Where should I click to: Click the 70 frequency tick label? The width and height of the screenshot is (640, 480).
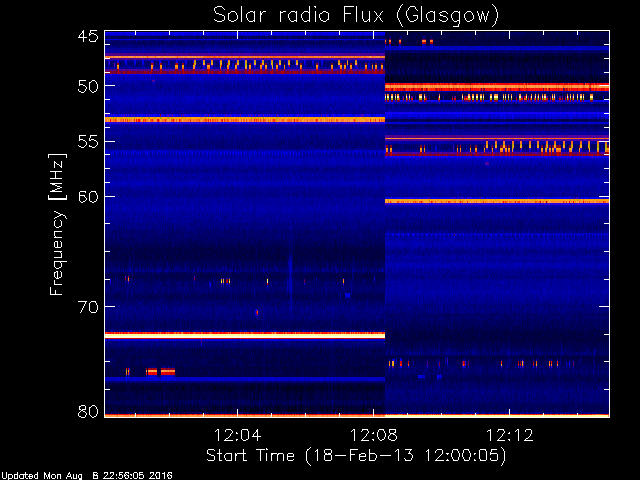[88, 307]
